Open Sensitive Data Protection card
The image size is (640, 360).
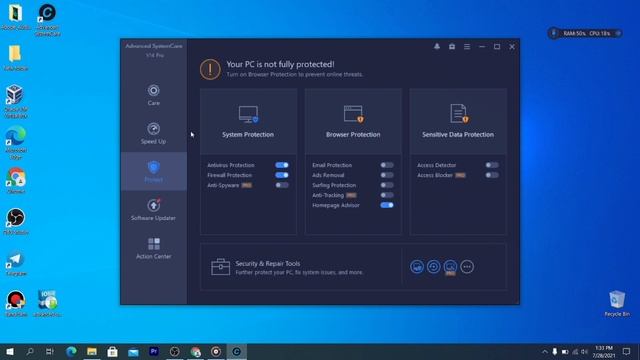tap(458, 122)
